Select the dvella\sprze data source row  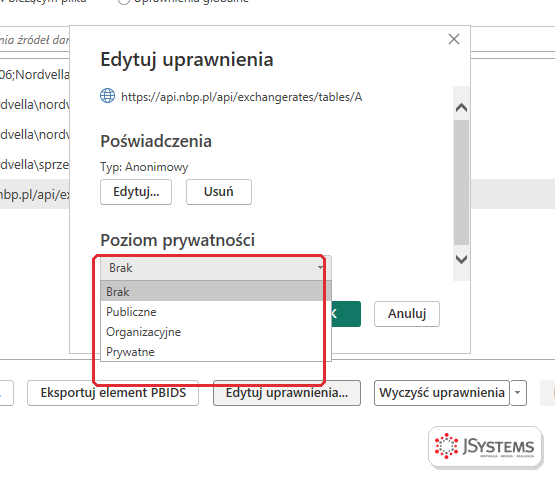pos(35,164)
